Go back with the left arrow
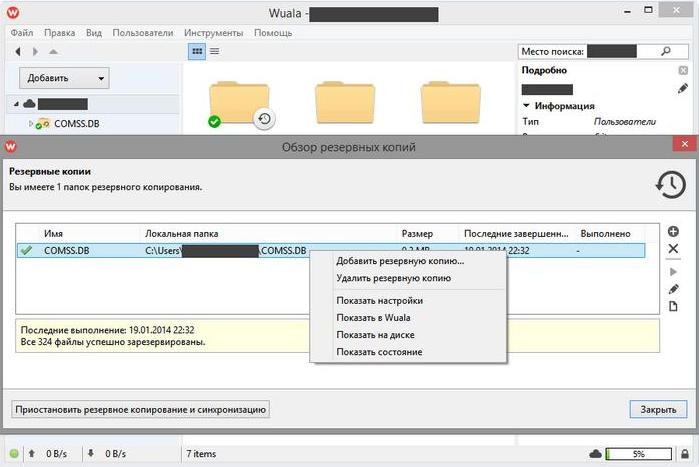699x467 pixels. click(18, 52)
